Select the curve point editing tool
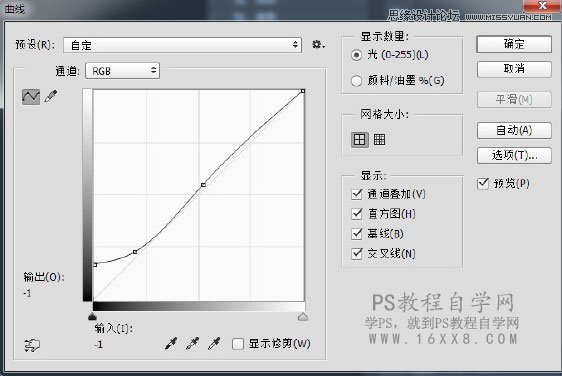562x376 pixels. [x=31, y=97]
